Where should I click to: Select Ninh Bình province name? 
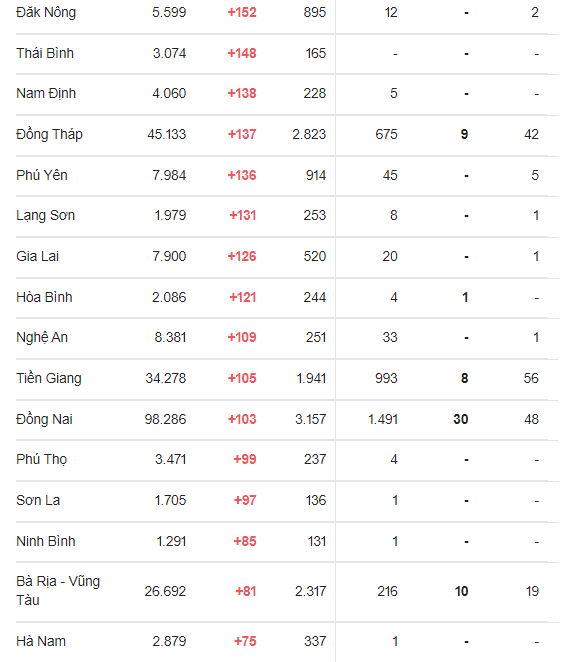[46, 541]
